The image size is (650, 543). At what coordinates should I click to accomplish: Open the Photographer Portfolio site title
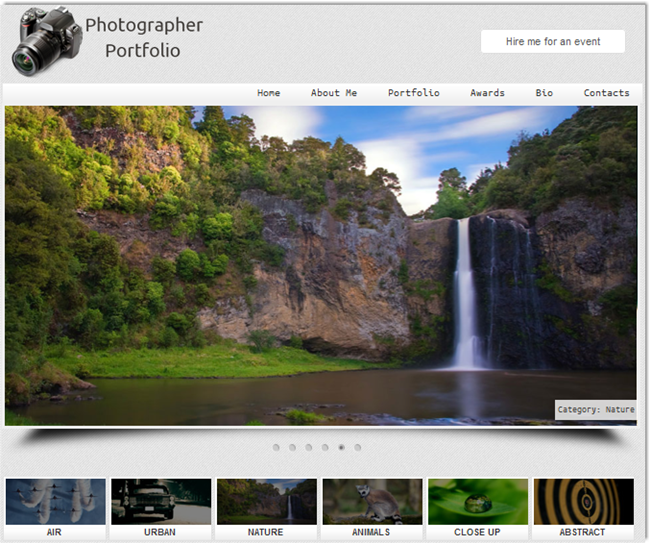[143, 38]
